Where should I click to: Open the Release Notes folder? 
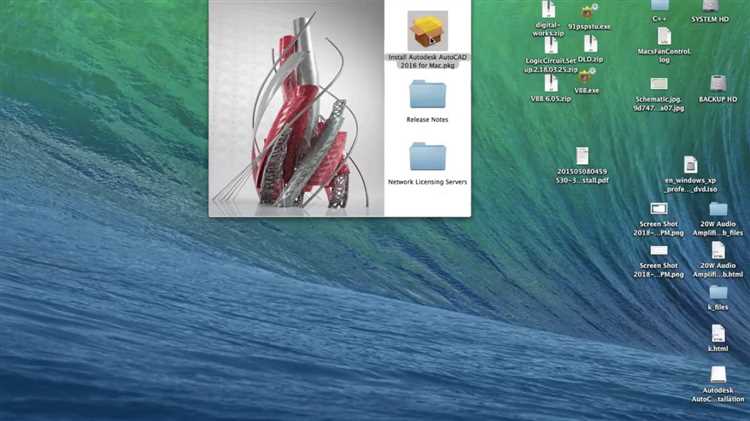428,95
